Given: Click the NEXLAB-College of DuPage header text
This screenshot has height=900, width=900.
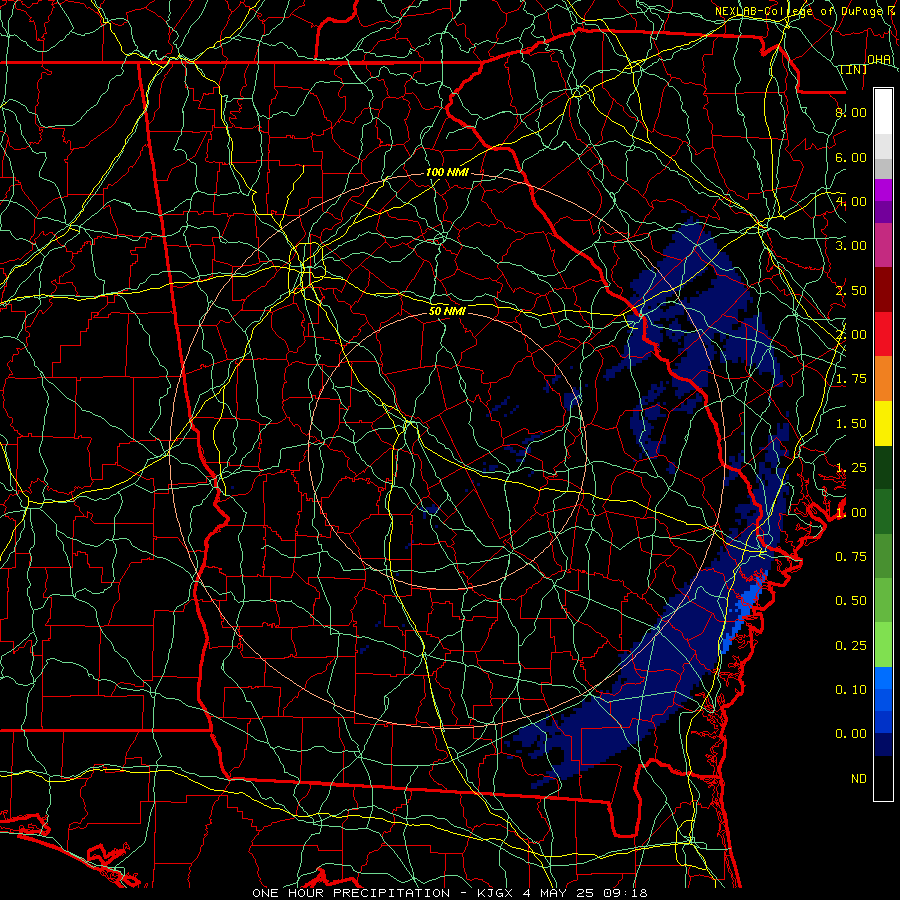Looking at the screenshot, I should (799, 11).
